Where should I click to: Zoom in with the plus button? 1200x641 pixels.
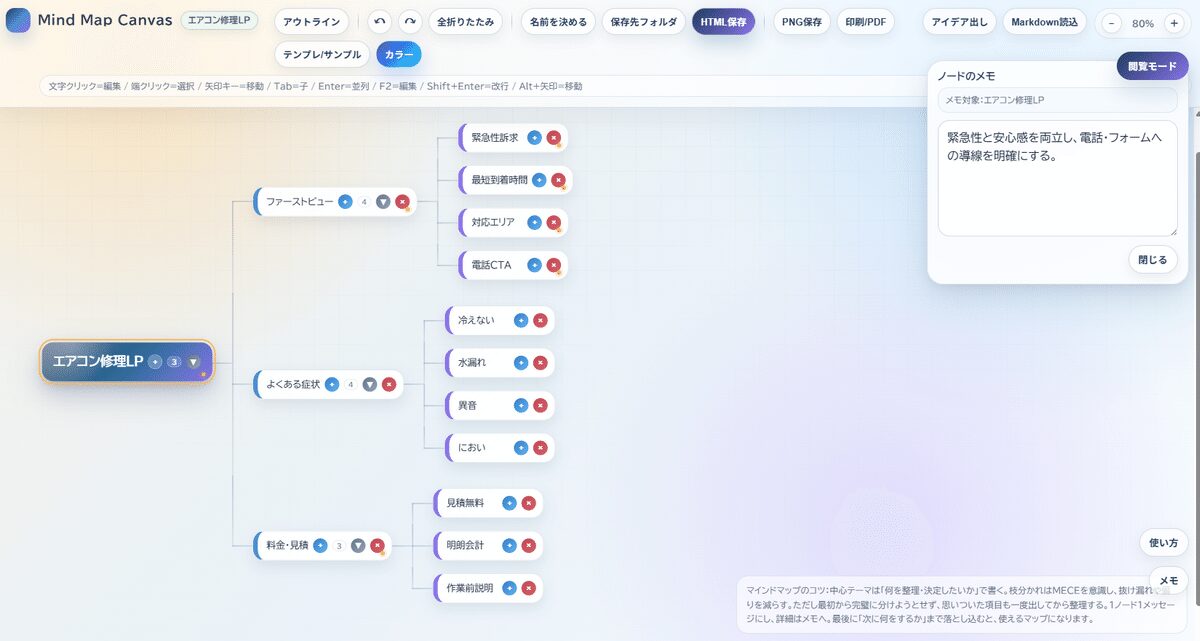[1174, 23]
